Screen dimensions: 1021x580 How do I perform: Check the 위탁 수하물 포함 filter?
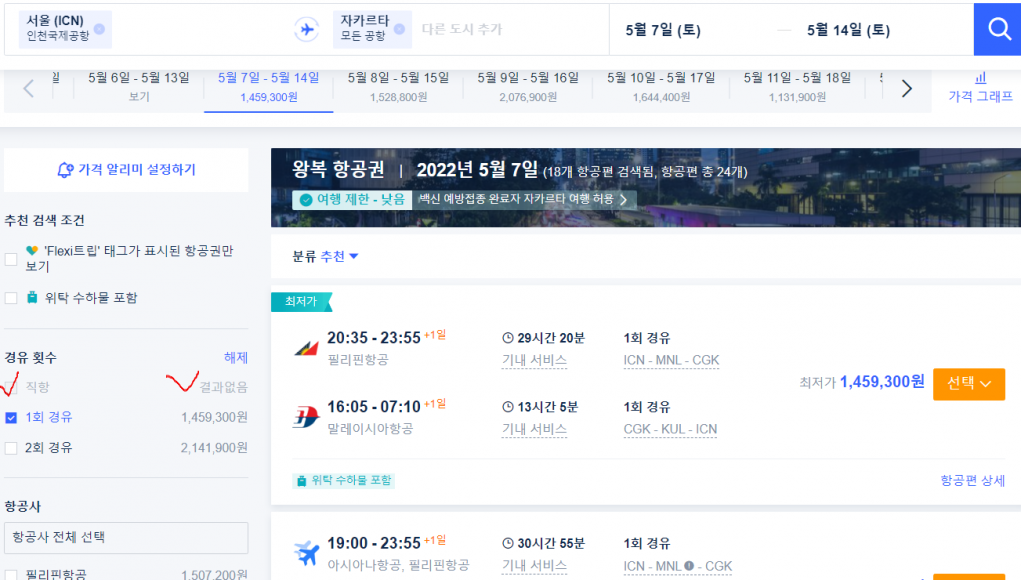coord(11,298)
